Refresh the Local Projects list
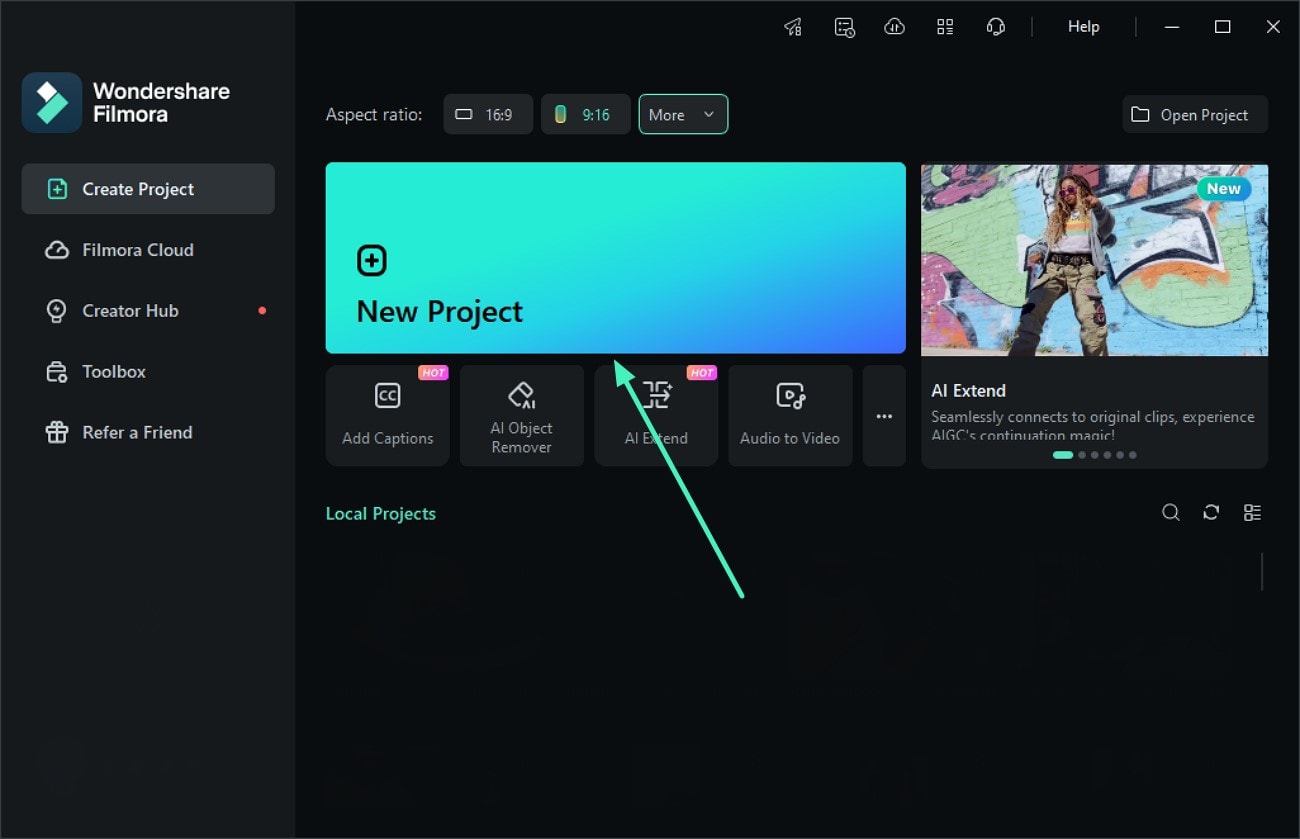This screenshot has height=839, width=1300. (x=1211, y=512)
